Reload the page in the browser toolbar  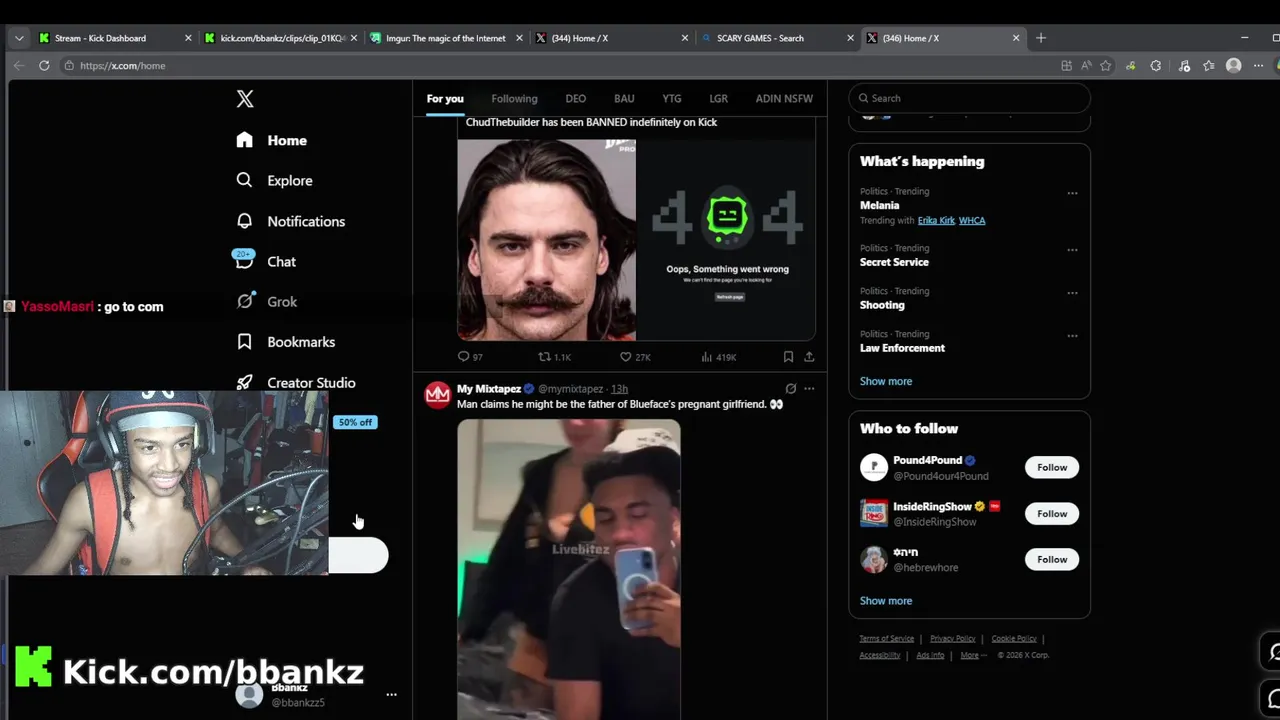pyautogui.click(x=44, y=66)
